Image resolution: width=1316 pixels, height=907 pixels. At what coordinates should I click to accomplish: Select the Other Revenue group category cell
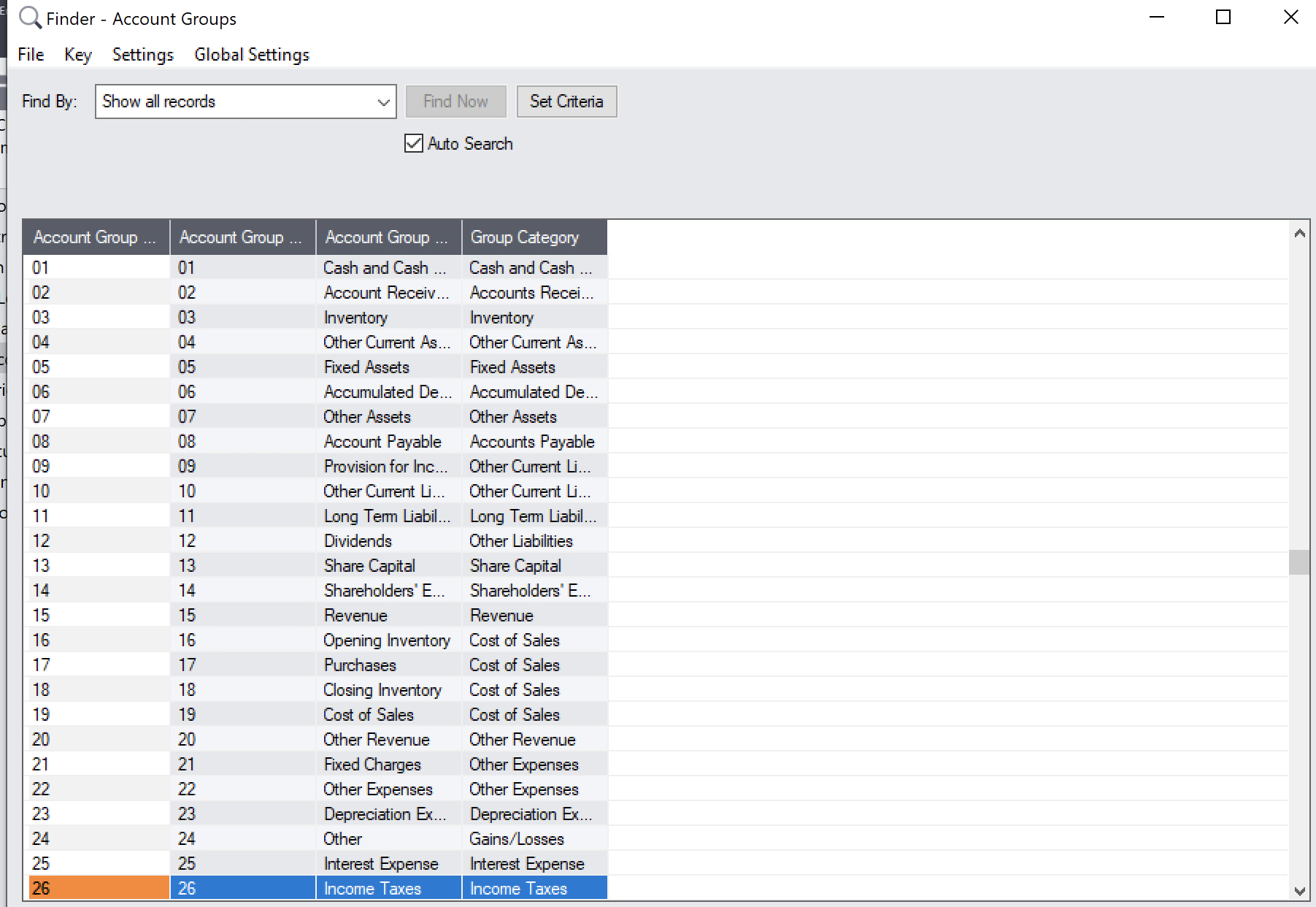[535, 740]
